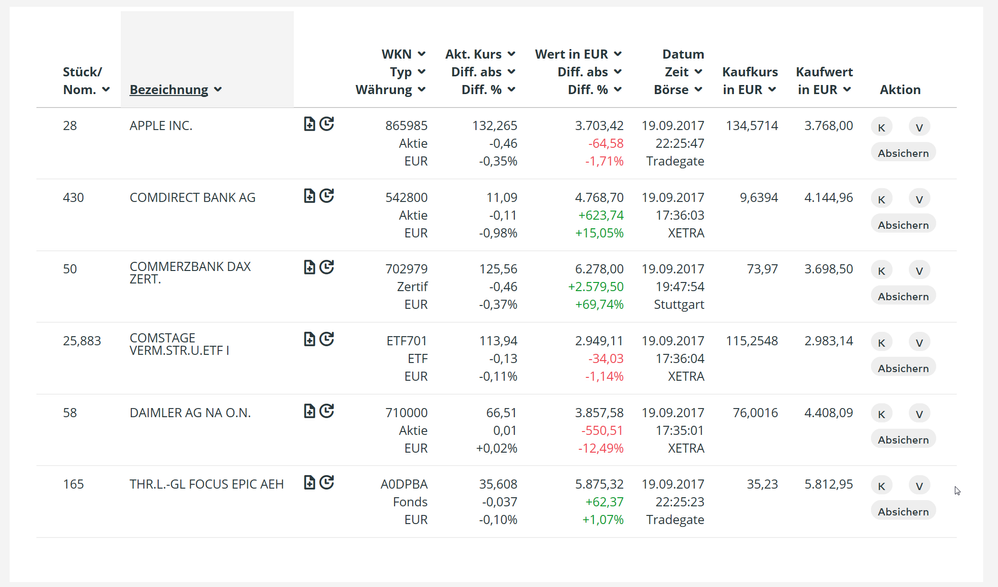Click the refresh icon for APPLE INC.
Image resolution: width=998 pixels, height=587 pixels.
pyautogui.click(x=327, y=124)
